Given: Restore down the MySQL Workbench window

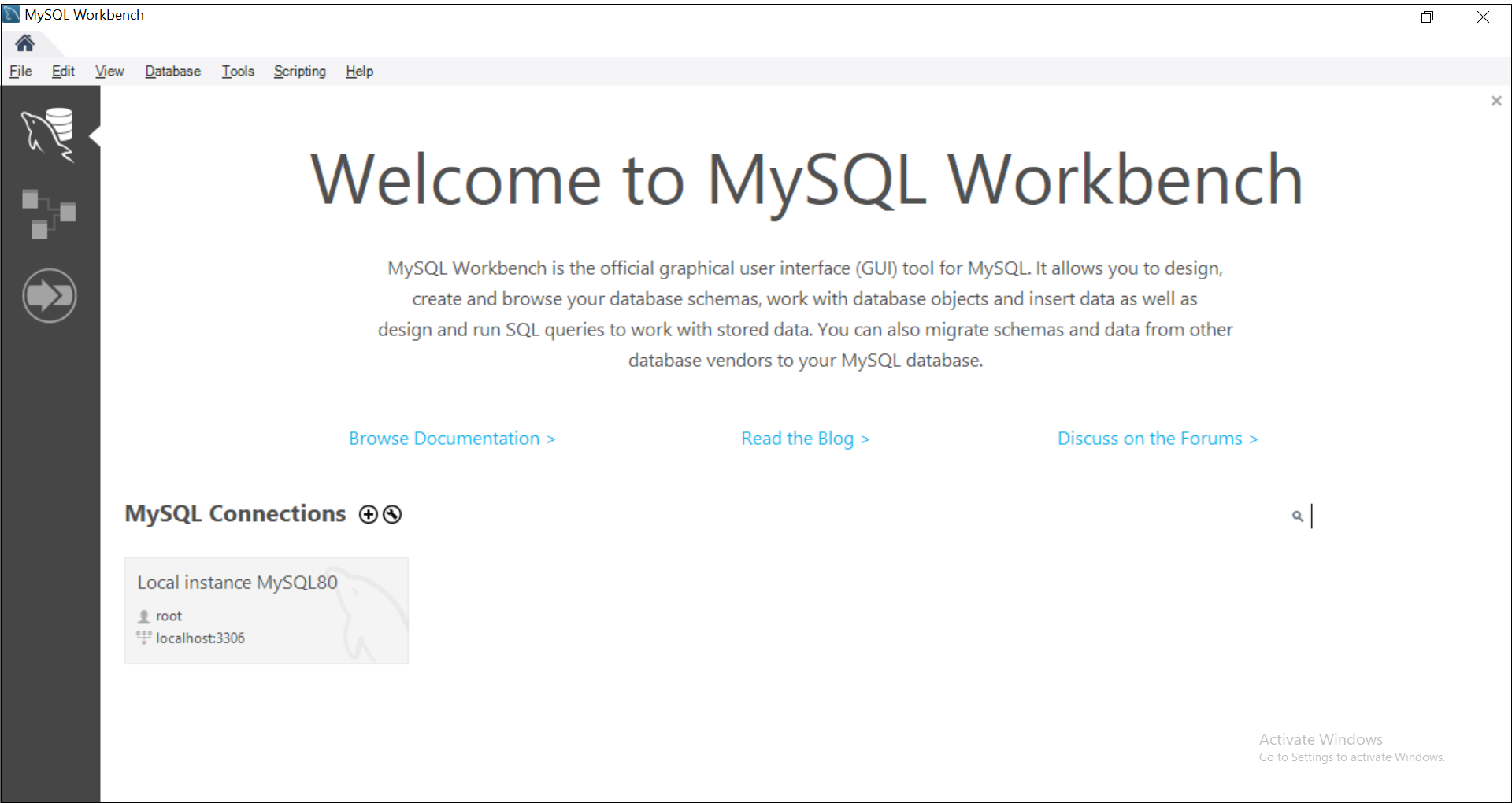Looking at the screenshot, I should [x=1427, y=17].
